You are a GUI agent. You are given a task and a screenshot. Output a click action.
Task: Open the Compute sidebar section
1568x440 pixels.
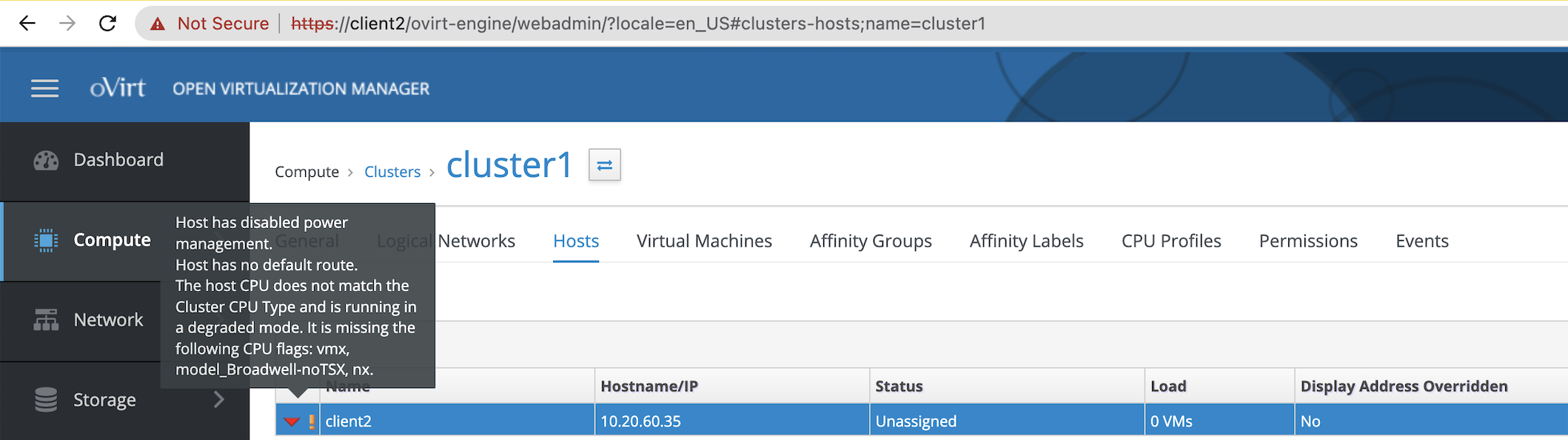pyautogui.click(x=111, y=240)
